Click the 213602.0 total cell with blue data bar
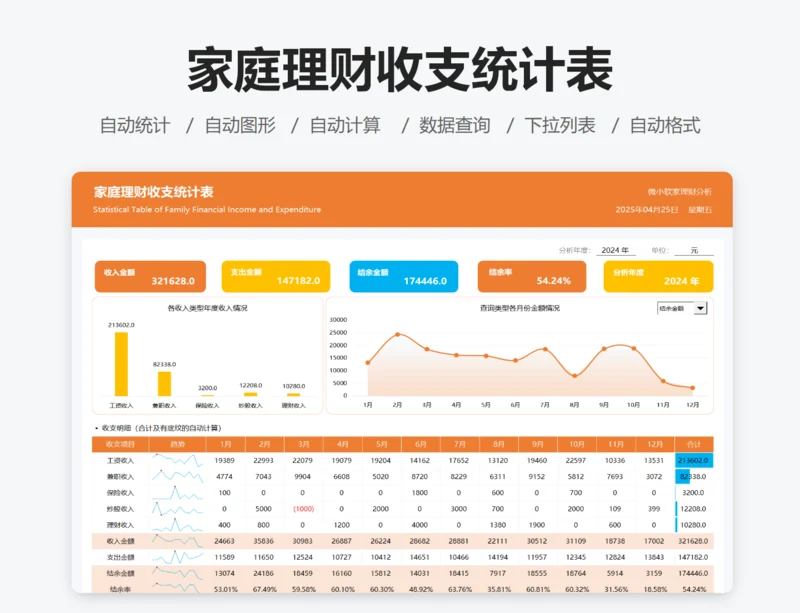This screenshot has width=800, height=613. 694,460
